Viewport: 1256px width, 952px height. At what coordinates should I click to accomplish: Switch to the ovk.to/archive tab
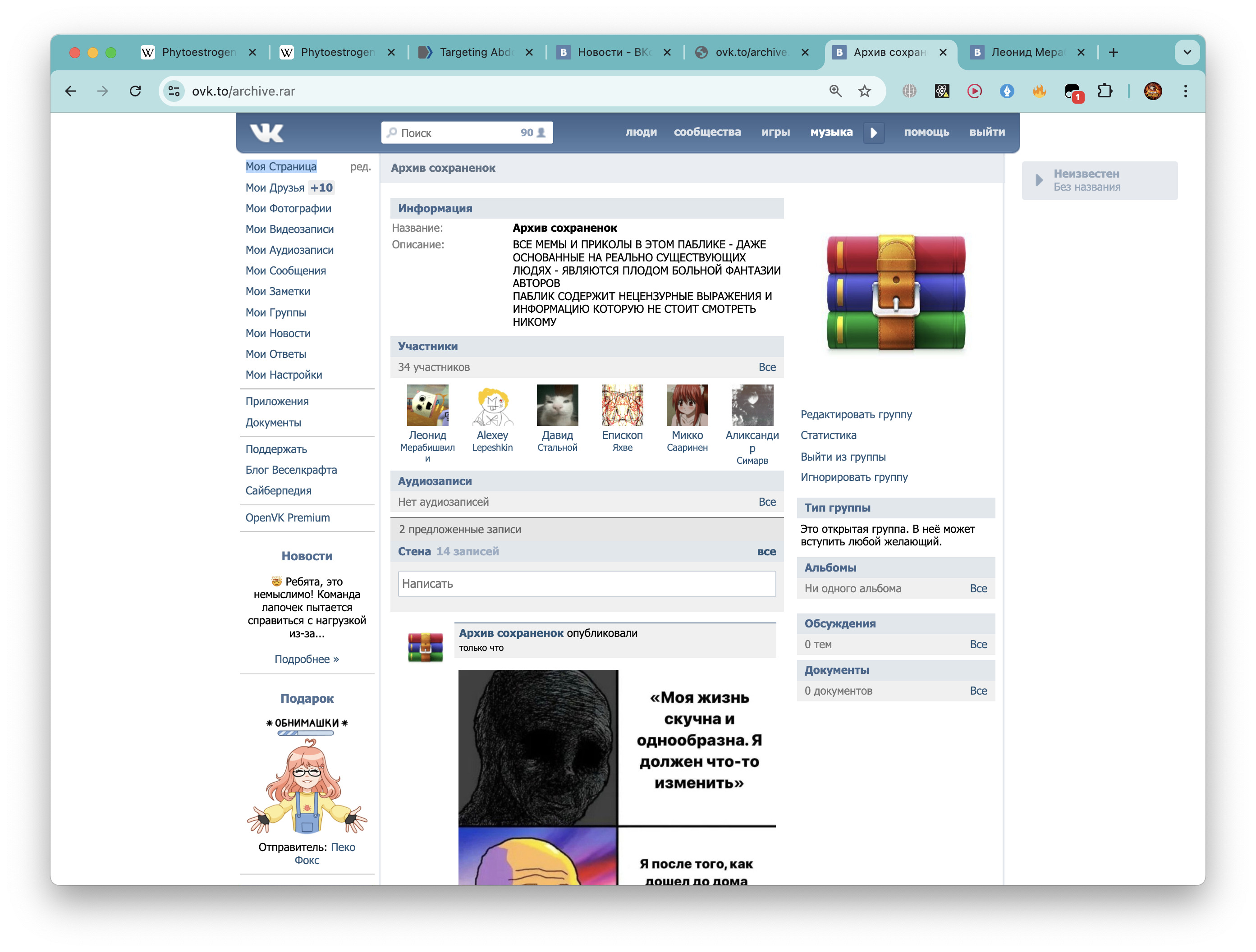tap(752, 52)
